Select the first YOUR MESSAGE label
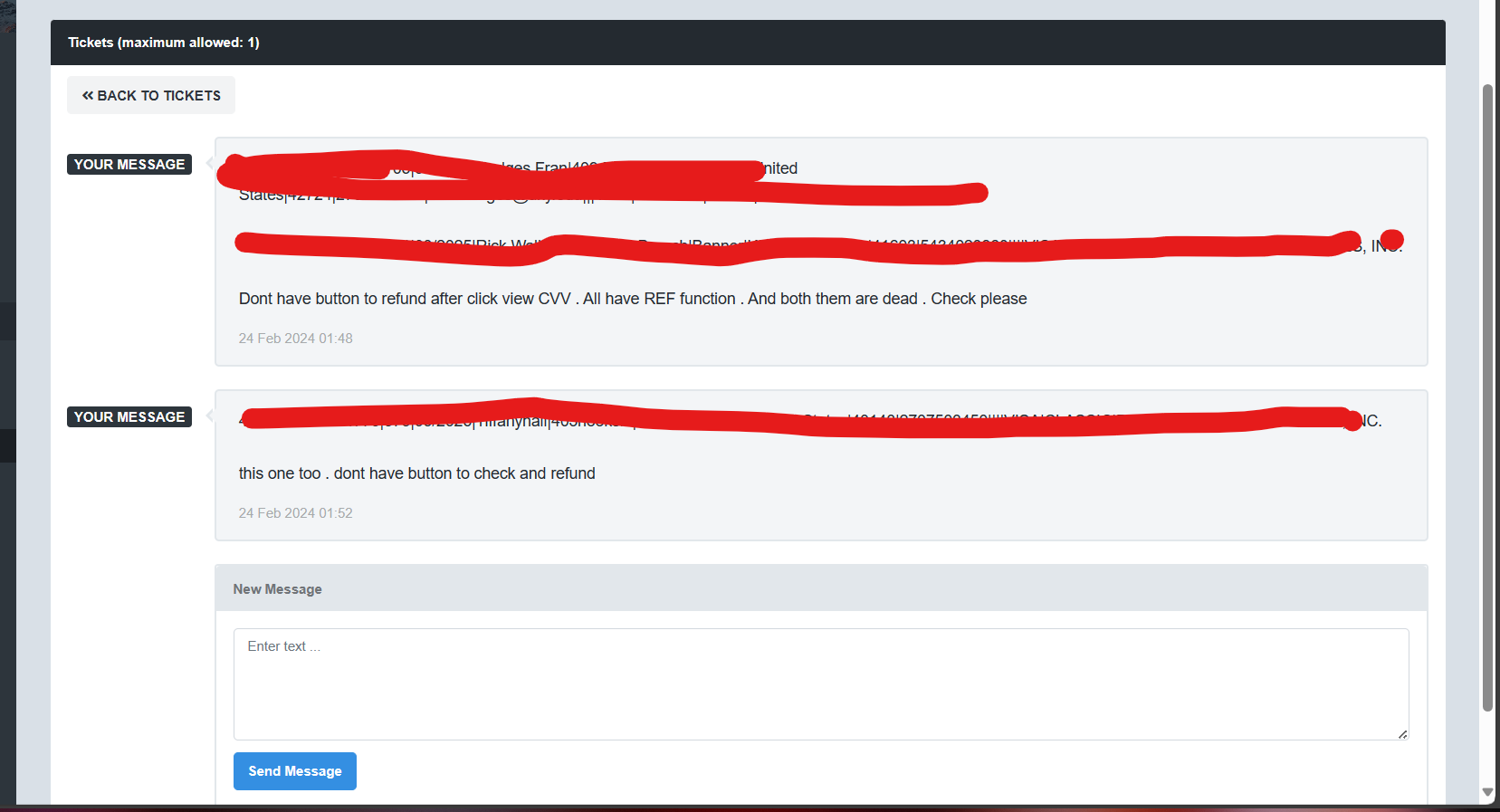Screen dimensions: 1500x812 (x=129, y=164)
